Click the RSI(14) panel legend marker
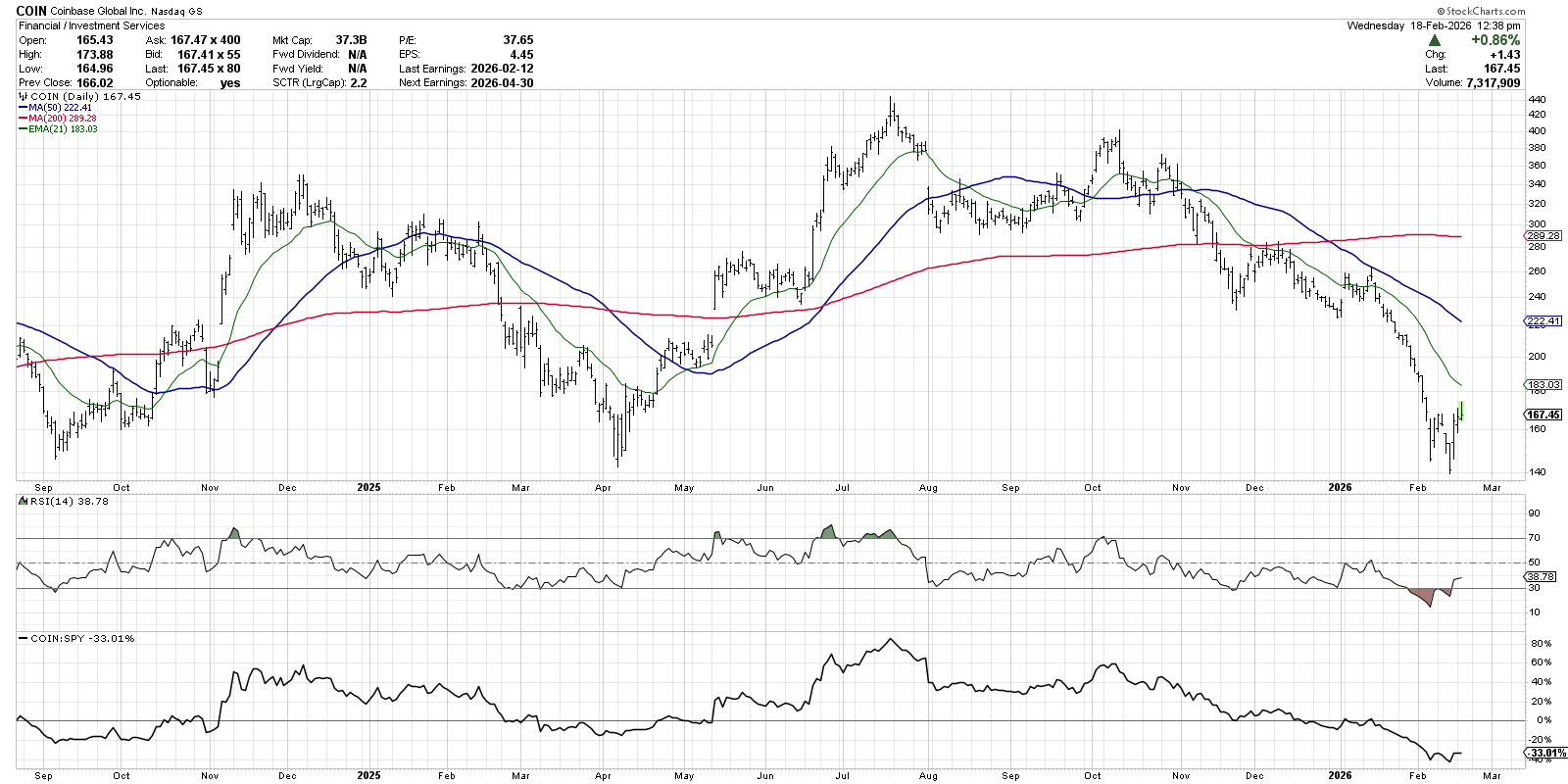 tap(24, 501)
